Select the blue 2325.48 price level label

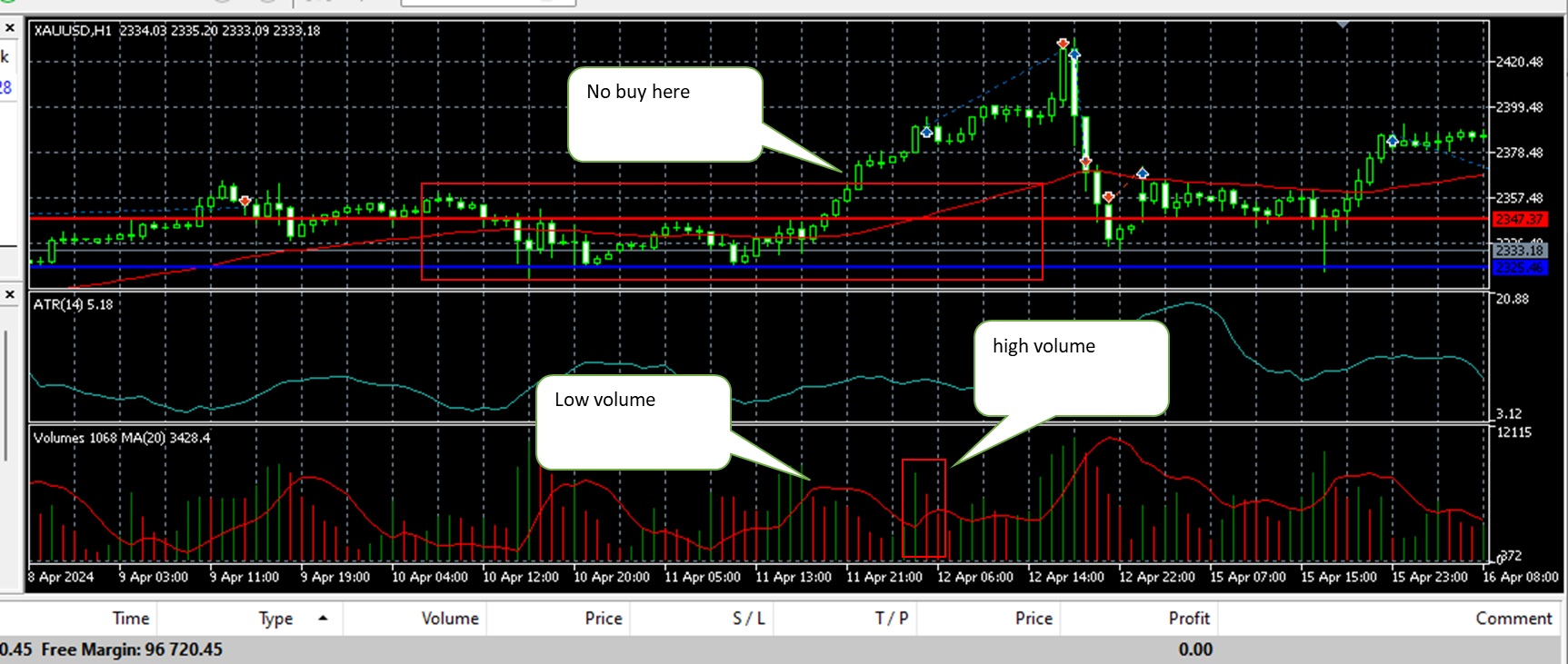click(1519, 268)
